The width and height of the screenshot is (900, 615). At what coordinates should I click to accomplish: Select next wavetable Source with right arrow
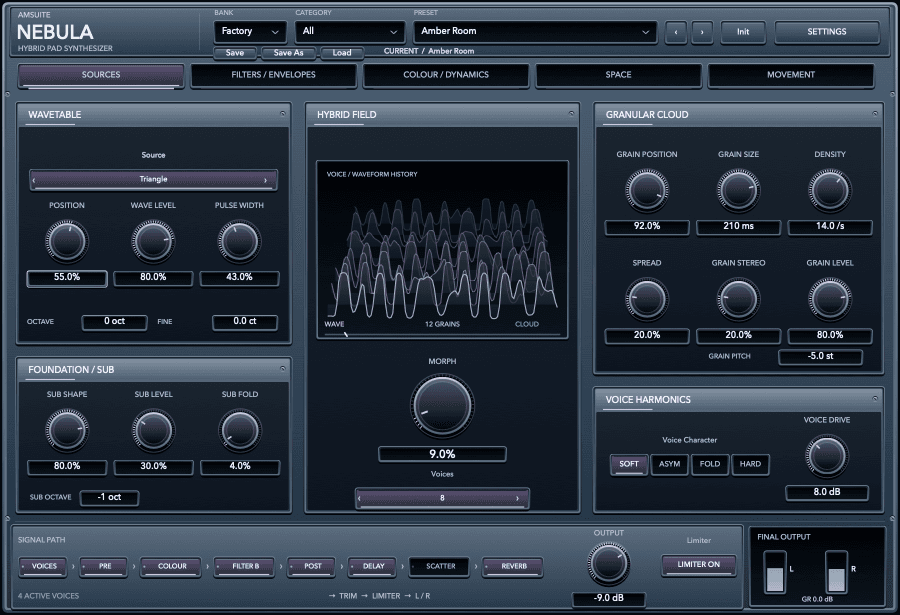265,180
